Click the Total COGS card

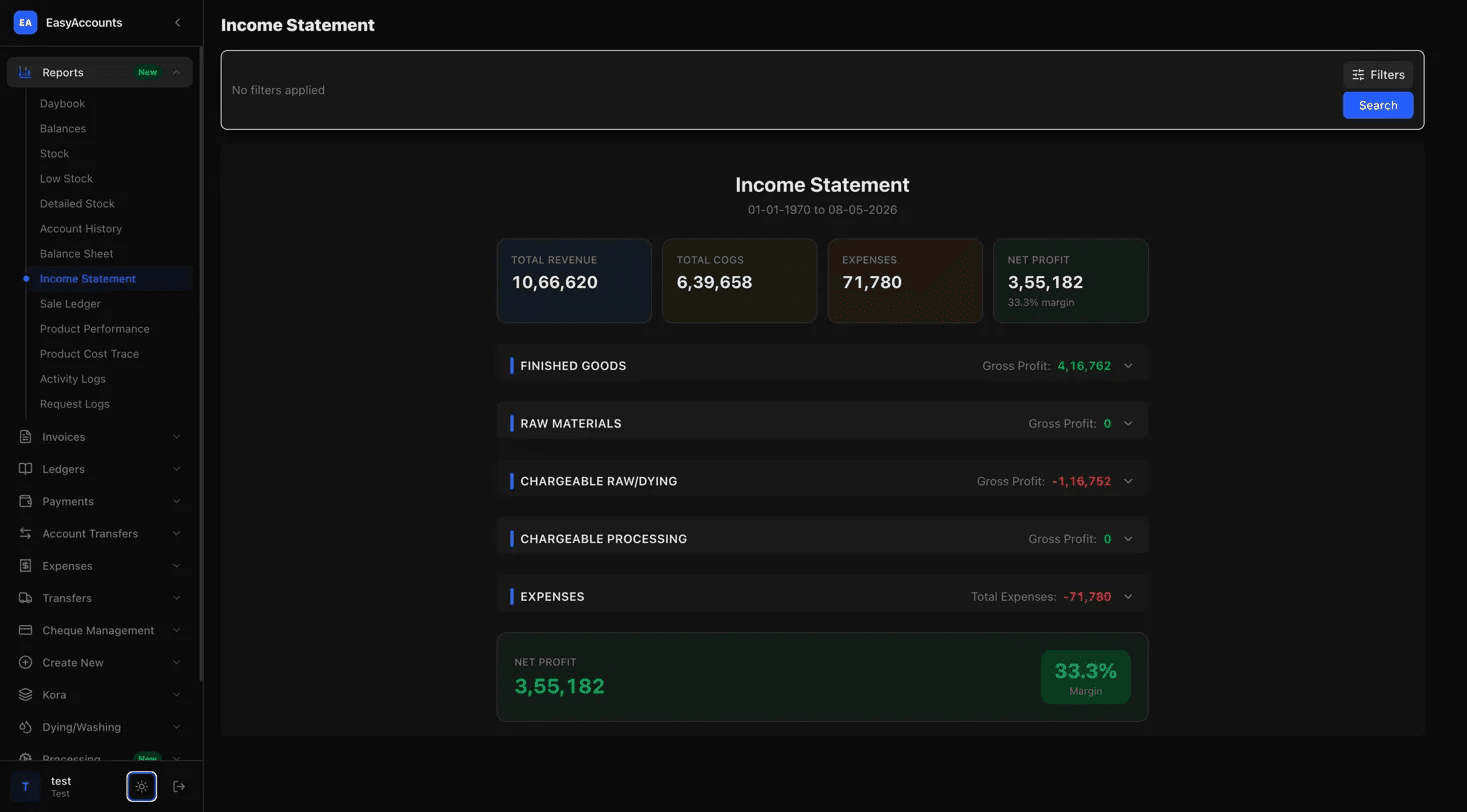pos(740,281)
